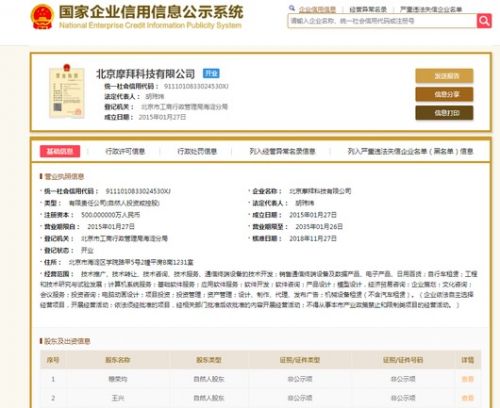Focus the enterprise name search input field
Screen dimensions: 500x408
pyautogui.click(x=382, y=21)
